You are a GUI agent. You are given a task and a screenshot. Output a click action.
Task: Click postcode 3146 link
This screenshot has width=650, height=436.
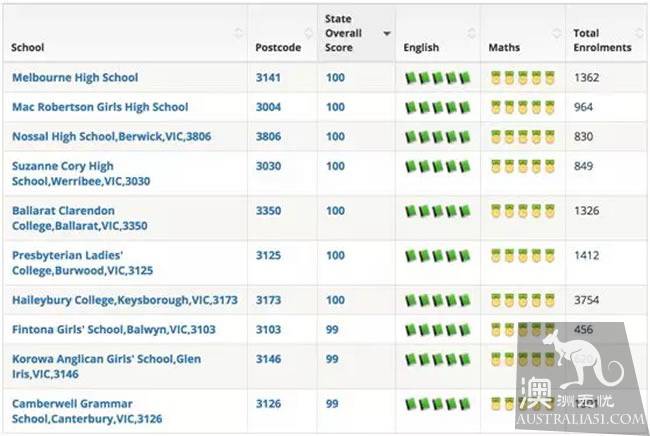tap(268, 359)
